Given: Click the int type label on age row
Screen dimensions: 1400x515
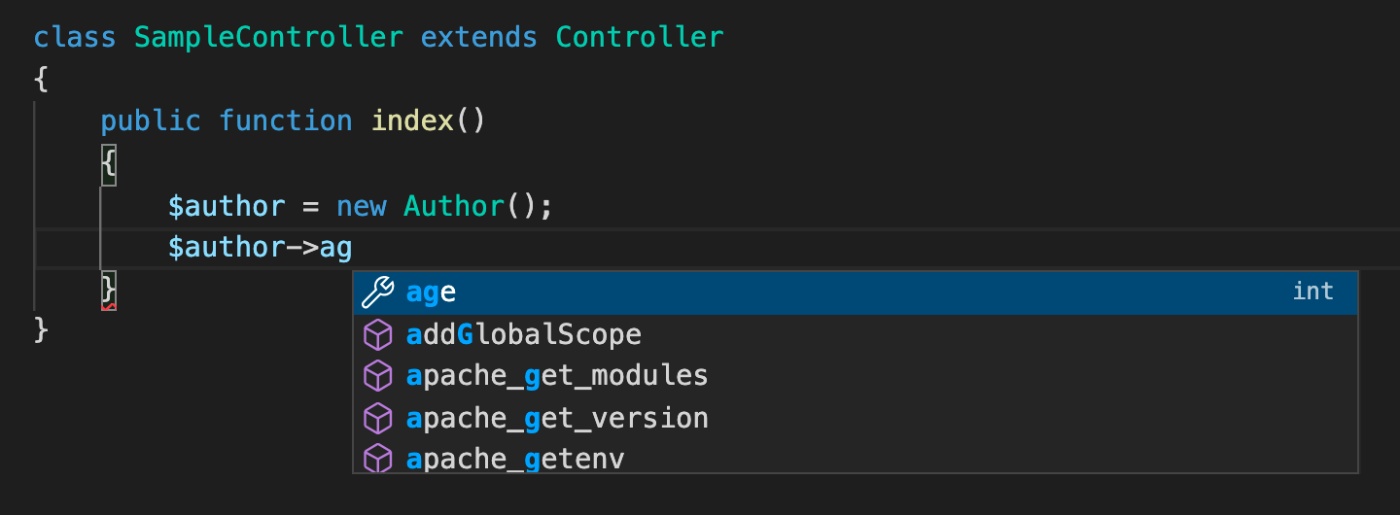Looking at the screenshot, I should tap(1313, 291).
